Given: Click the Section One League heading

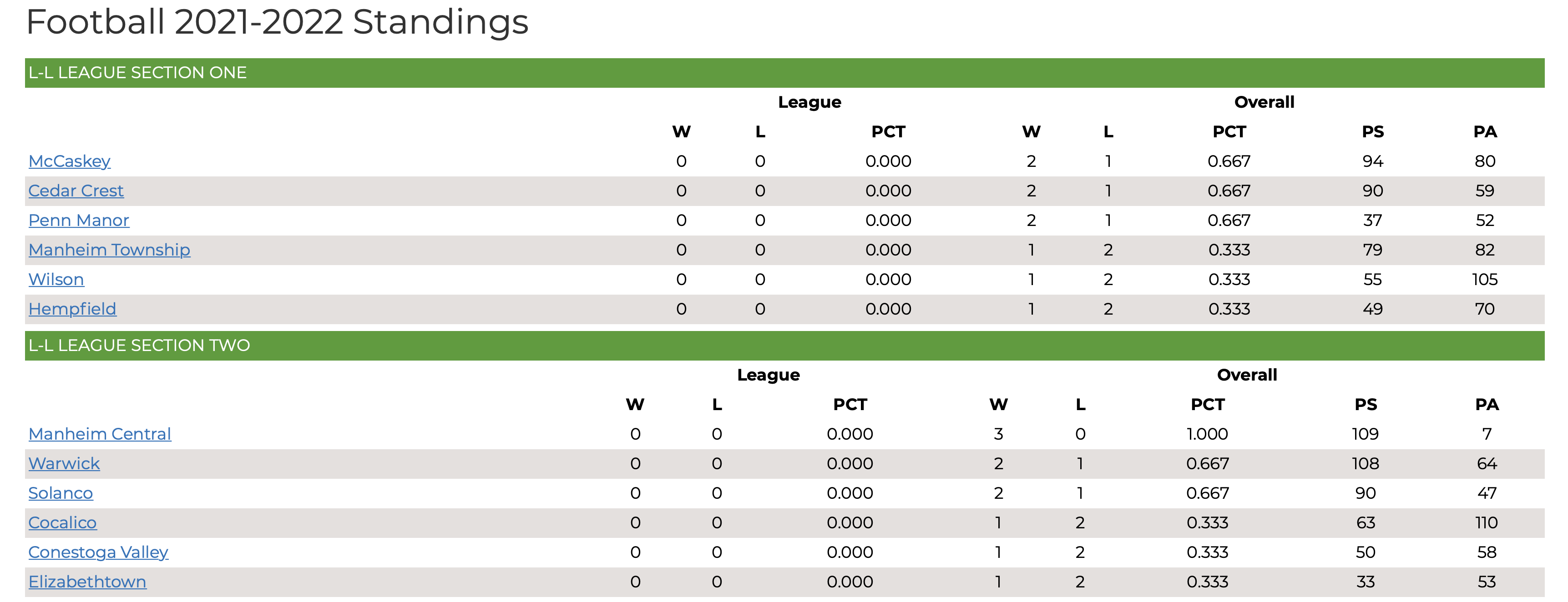Looking at the screenshot, I should pyautogui.click(x=809, y=102).
